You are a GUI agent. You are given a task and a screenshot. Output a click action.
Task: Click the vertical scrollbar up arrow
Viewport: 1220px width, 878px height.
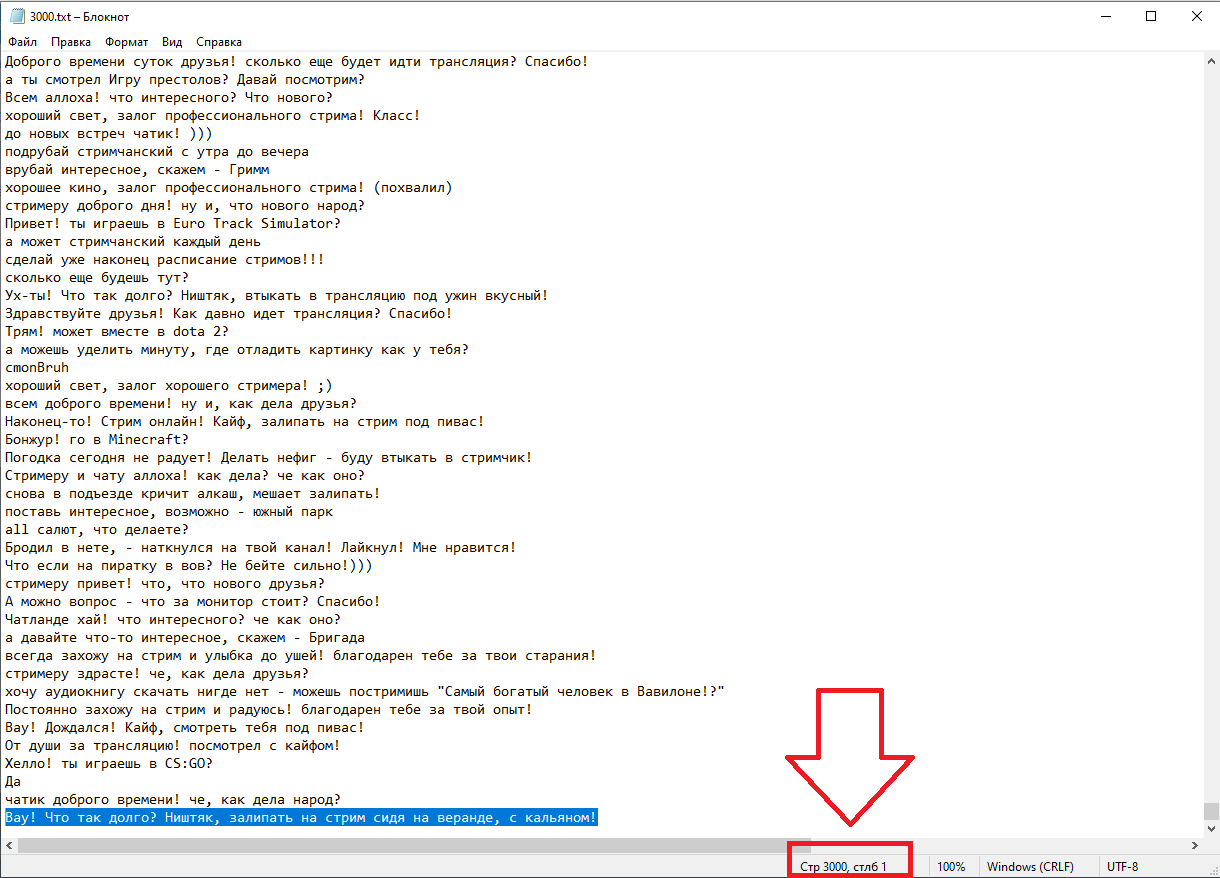(1211, 61)
